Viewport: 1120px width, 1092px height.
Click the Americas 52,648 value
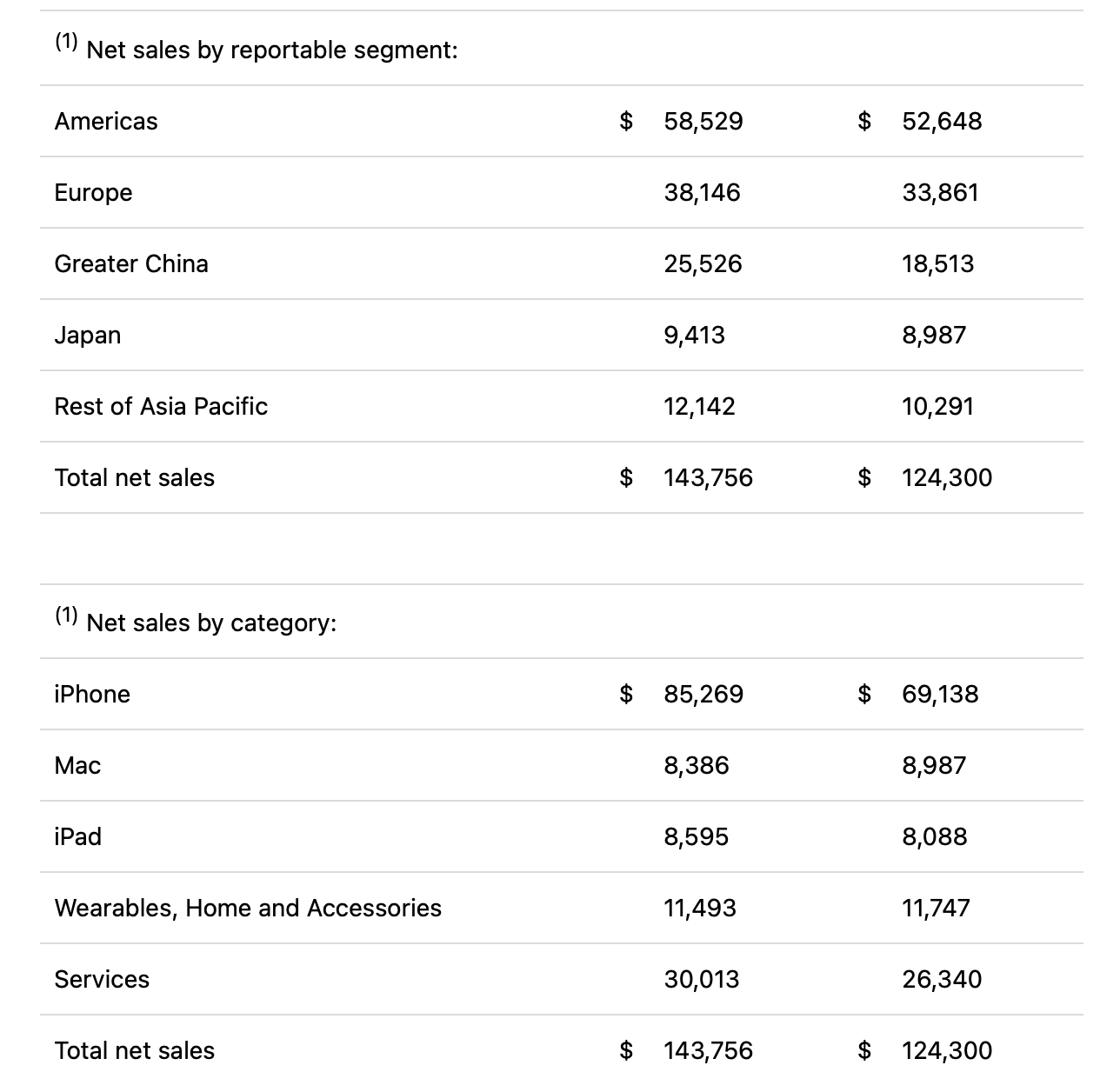pos(942,121)
